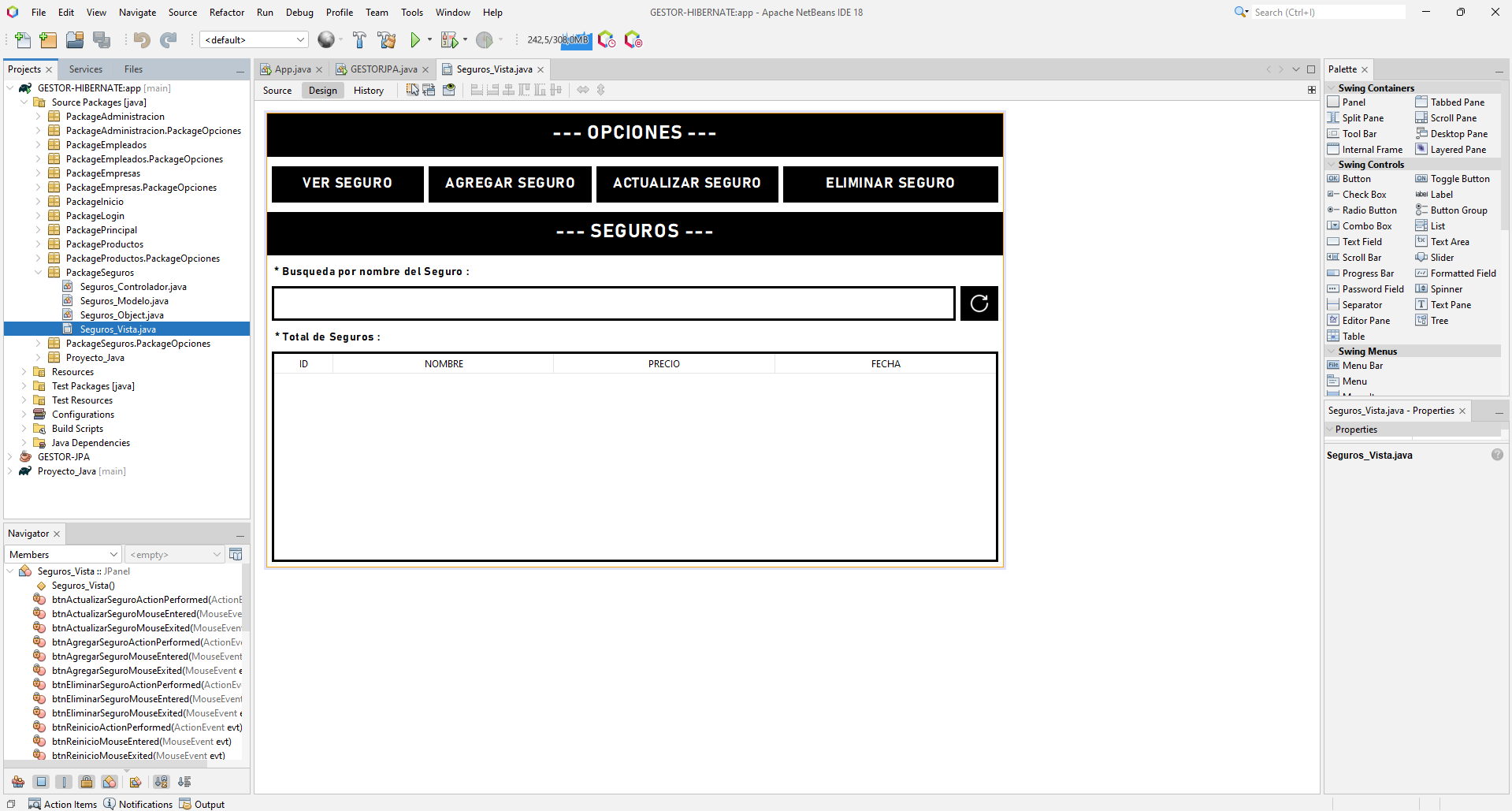Switch to the Source view of the form
This screenshot has width=1512, height=811.
point(277,91)
